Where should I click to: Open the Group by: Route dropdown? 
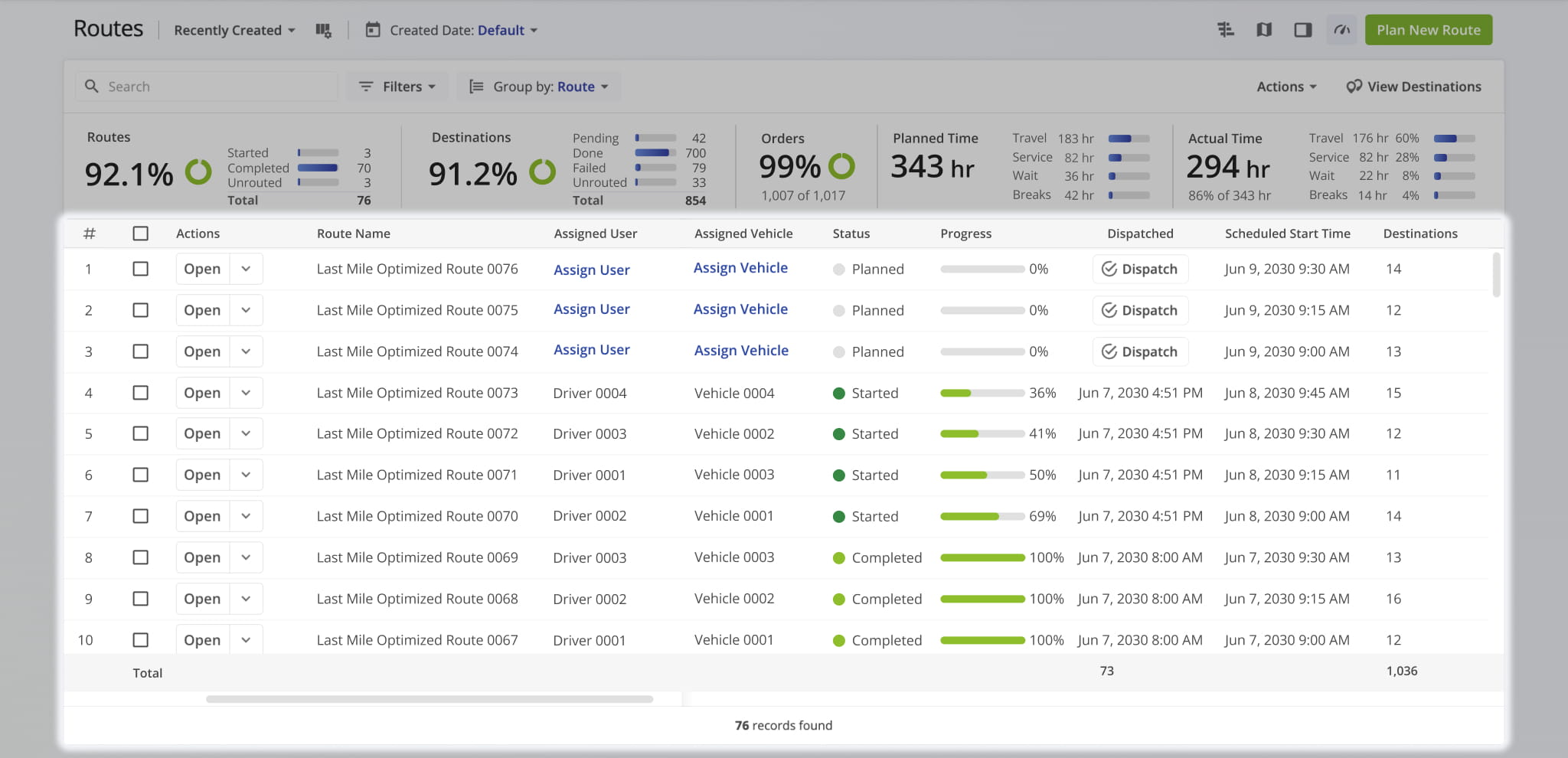click(x=540, y=87)
